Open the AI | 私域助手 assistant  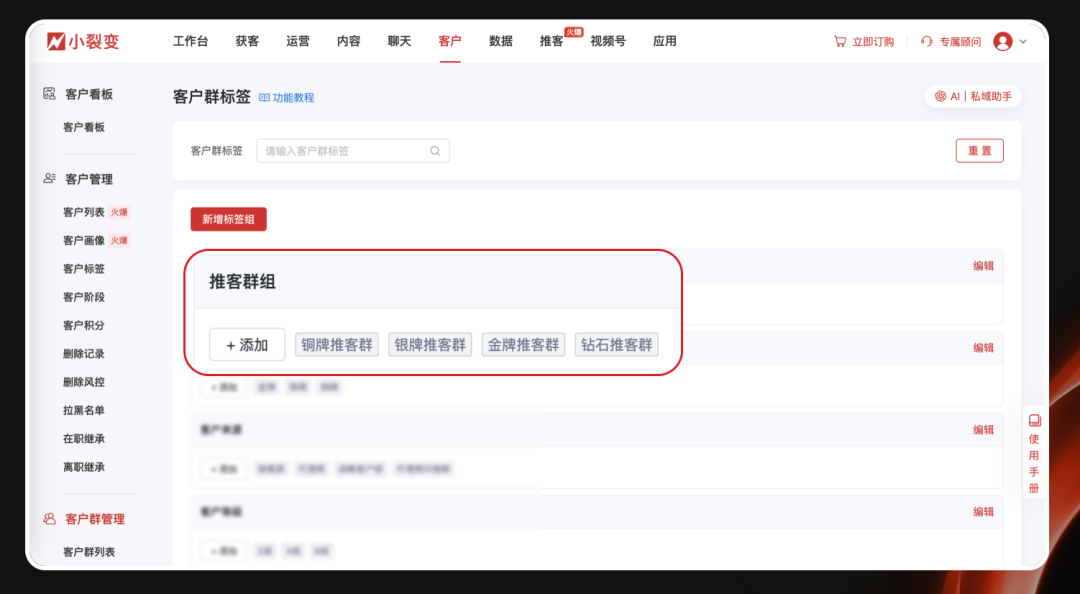(x=969, y=96)
